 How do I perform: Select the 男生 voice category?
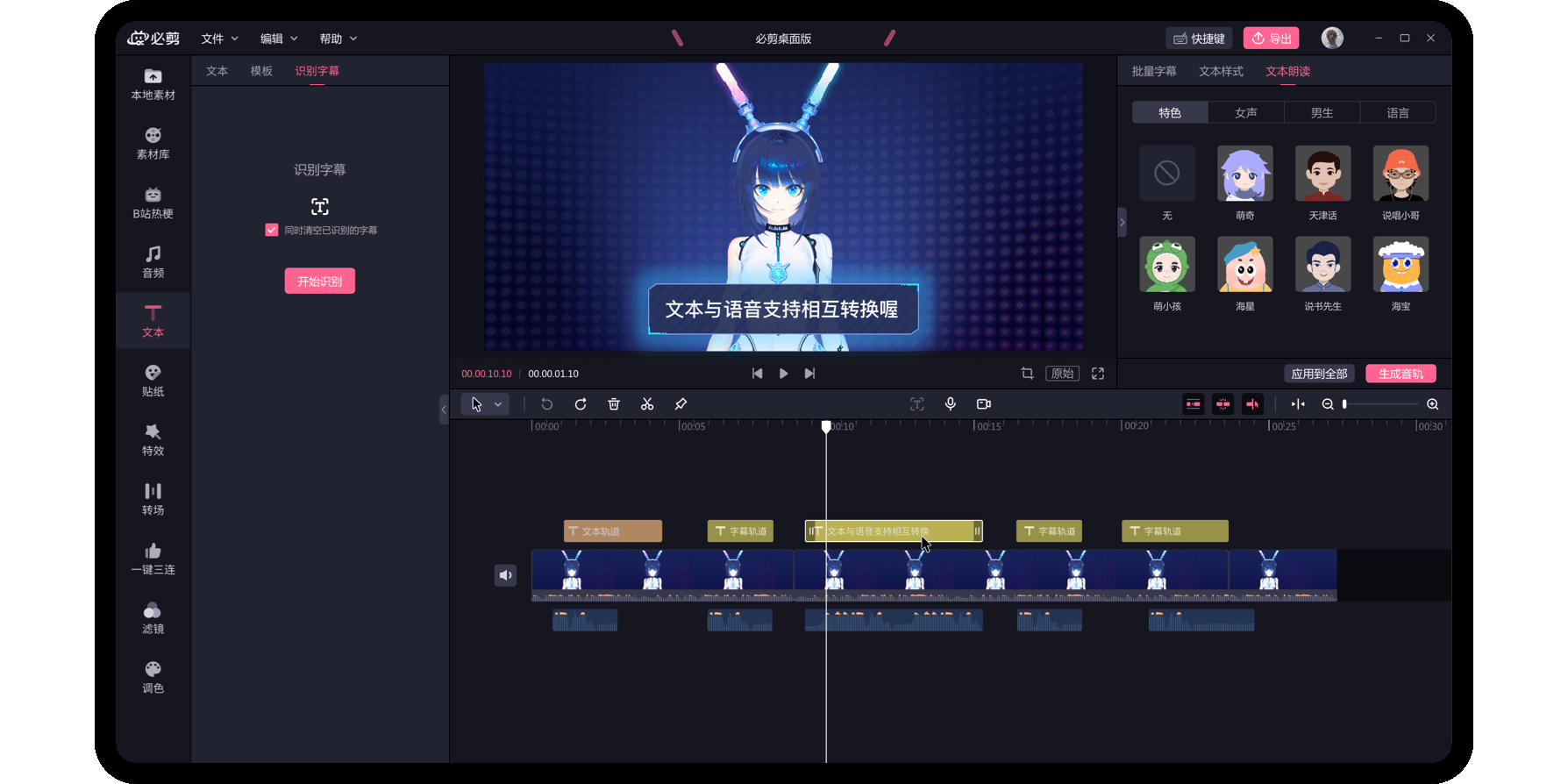coord(1322,112)
